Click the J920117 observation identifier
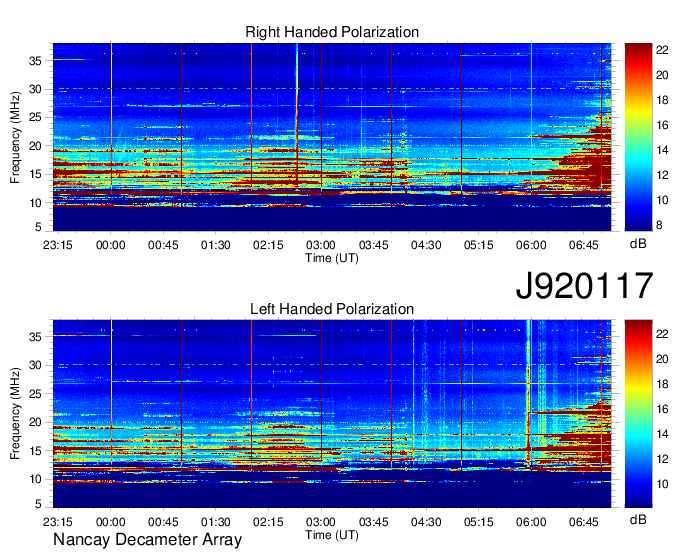This screenshot has width=680, height=552. tap(584, 285)
